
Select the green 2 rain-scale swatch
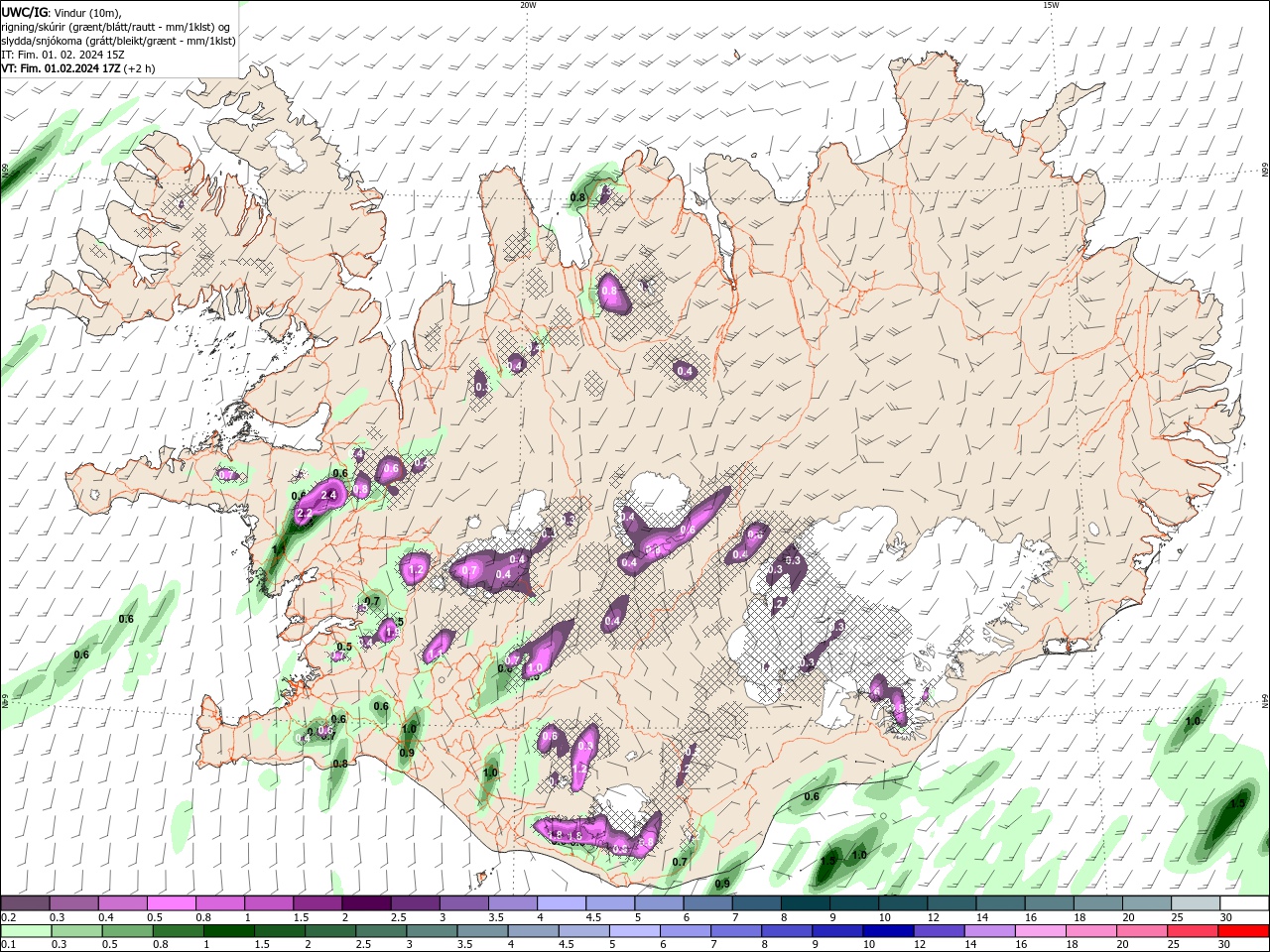tap(328, 931)
